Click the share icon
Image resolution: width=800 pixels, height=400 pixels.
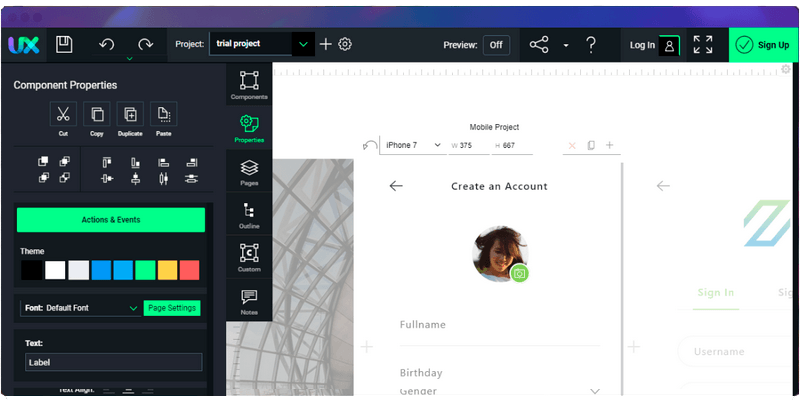coord(539,45)
